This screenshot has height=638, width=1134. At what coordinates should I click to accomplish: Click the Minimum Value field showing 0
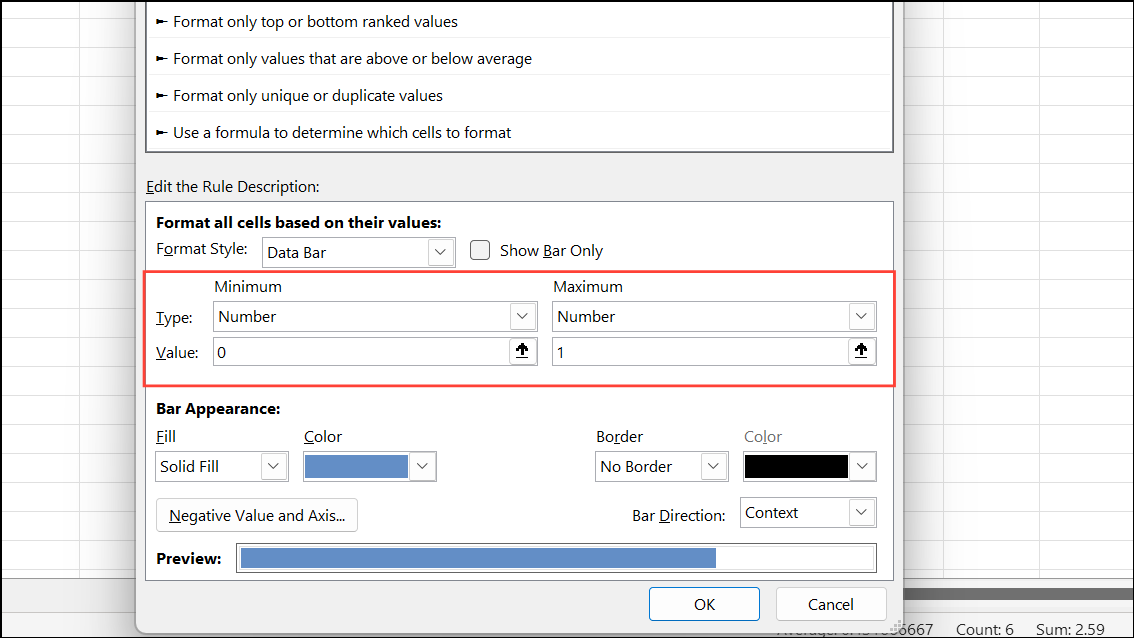(x=360, y=351)
